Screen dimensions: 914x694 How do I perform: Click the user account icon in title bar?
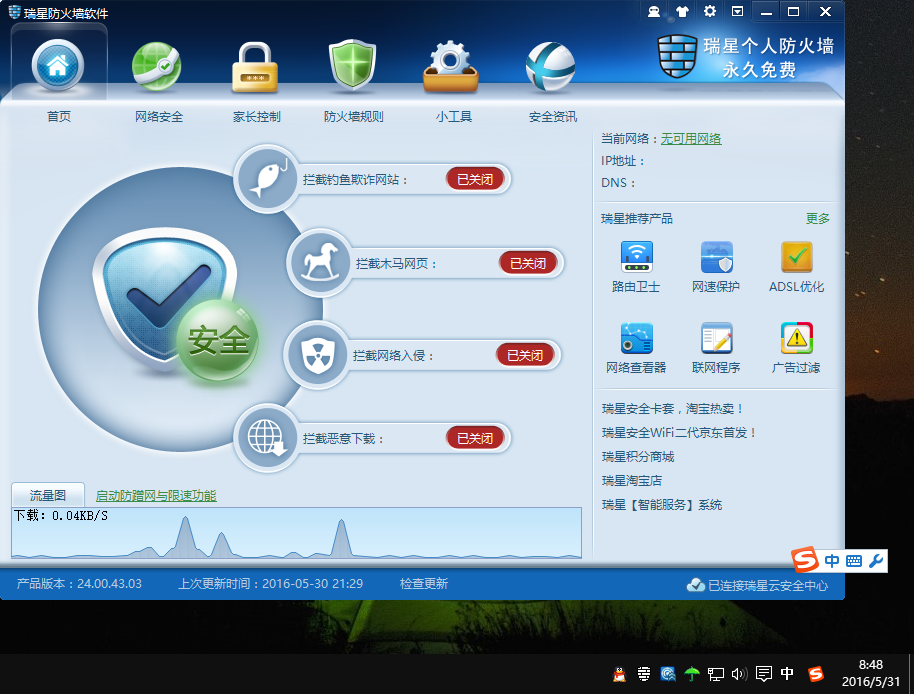tap(654, 12)
